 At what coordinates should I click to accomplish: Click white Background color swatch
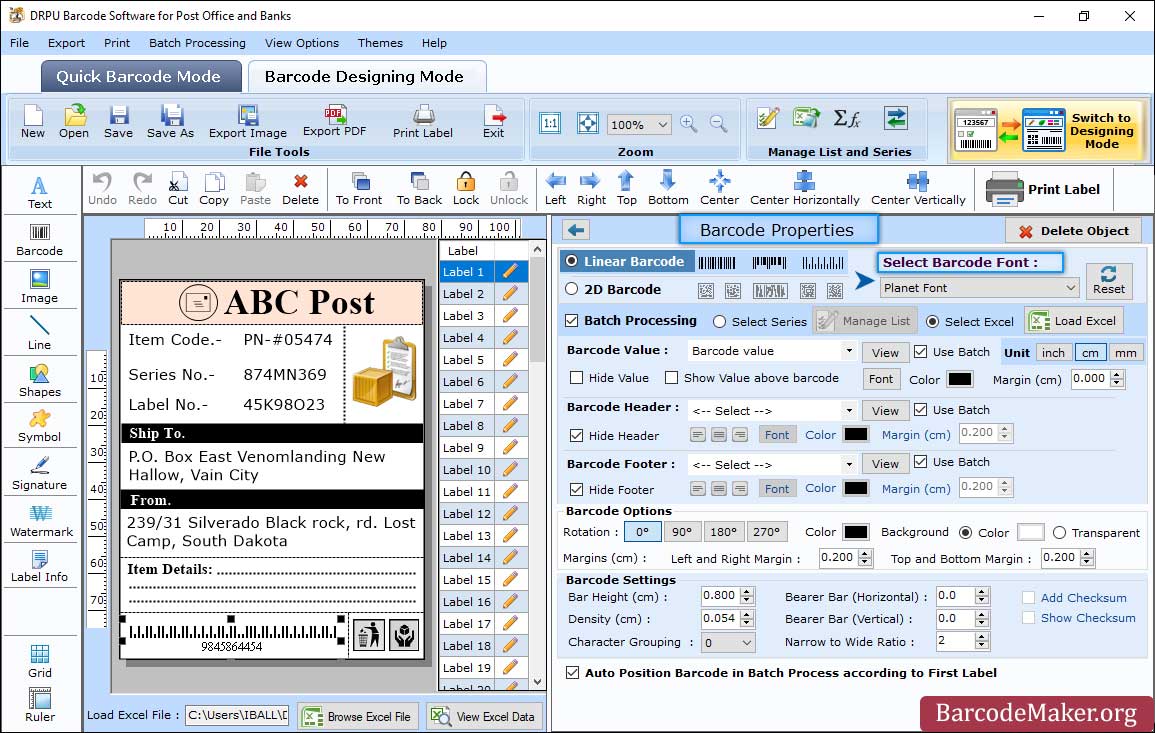[x=1030, y=532]
